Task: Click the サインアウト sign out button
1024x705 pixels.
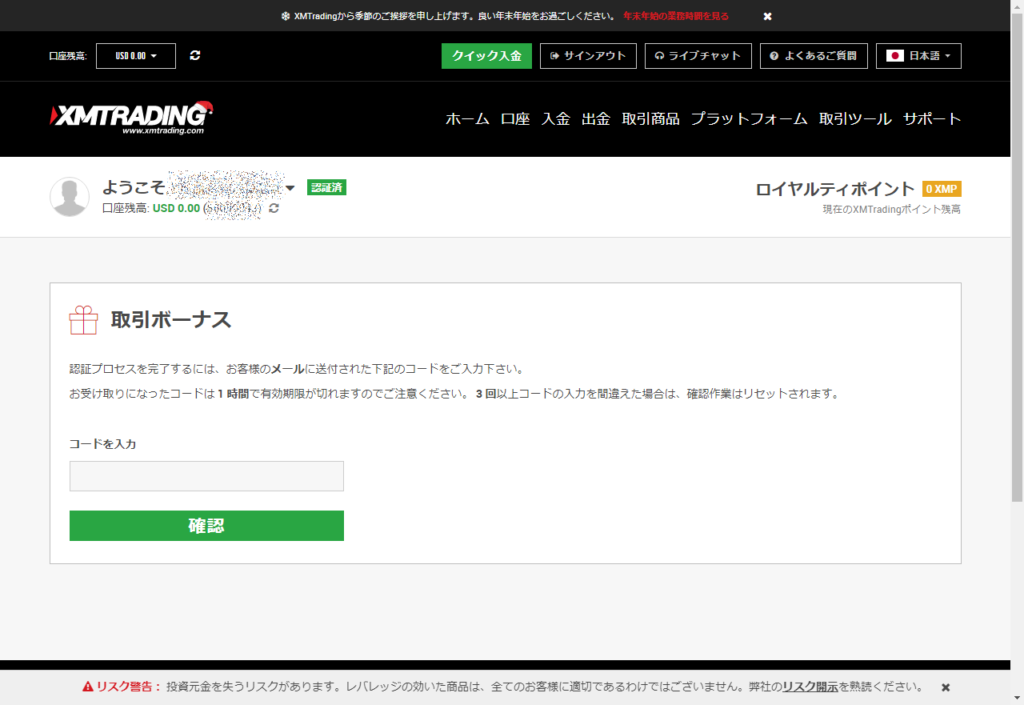Action: (x=588, y=56)
